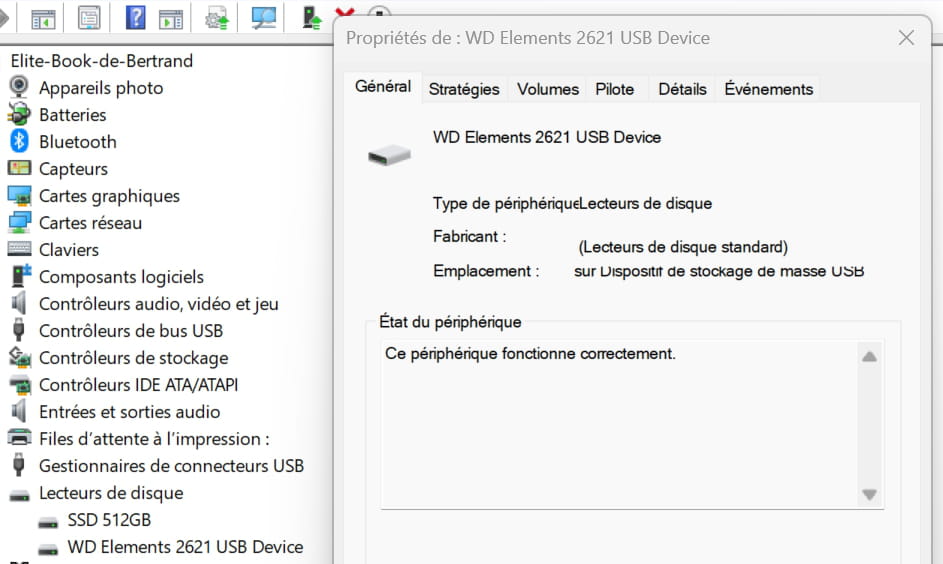Select the SSD 512GB disk entry

point(109,520)
